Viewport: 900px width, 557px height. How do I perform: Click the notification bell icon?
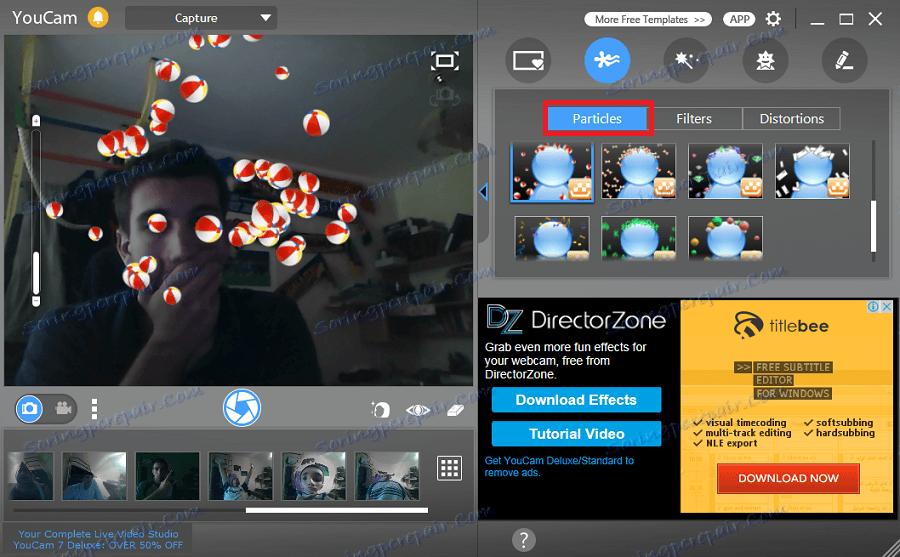click(98, 17)
